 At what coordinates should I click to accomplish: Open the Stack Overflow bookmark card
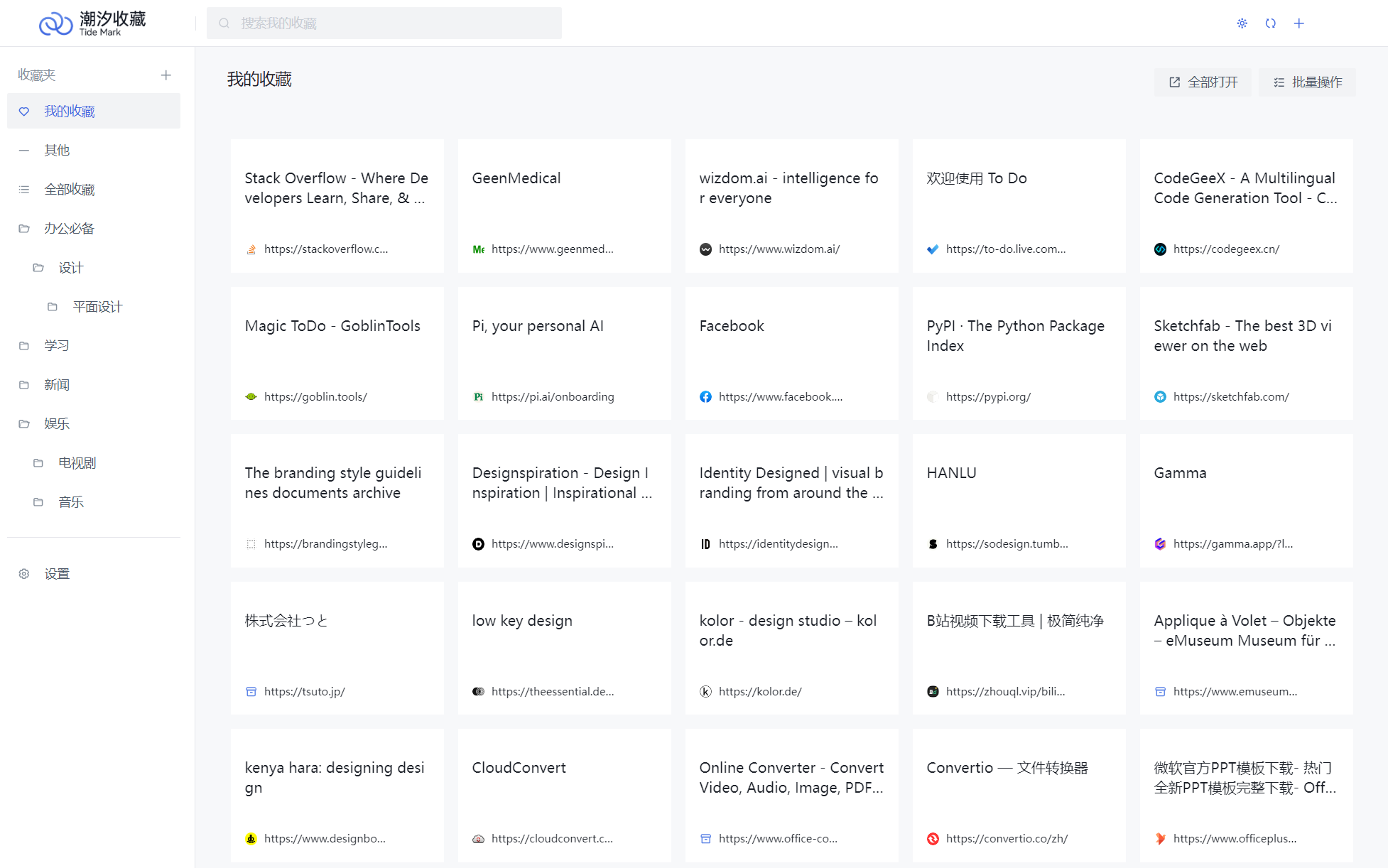point(337,206)
